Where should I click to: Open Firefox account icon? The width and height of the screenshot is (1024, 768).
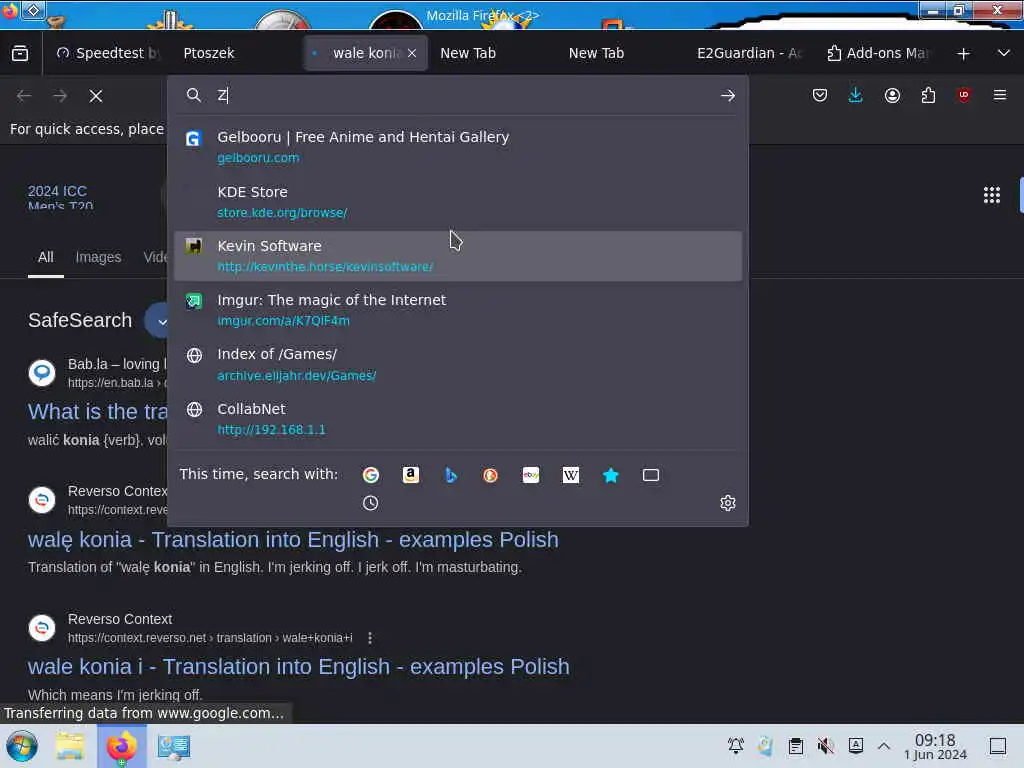point(892,95)
